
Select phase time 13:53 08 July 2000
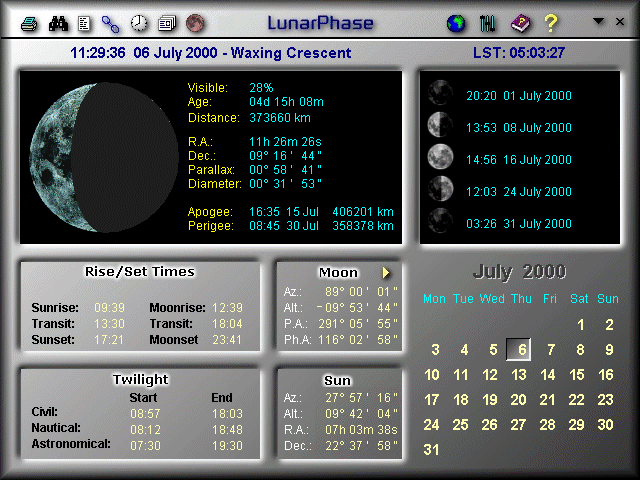(519, 128)
